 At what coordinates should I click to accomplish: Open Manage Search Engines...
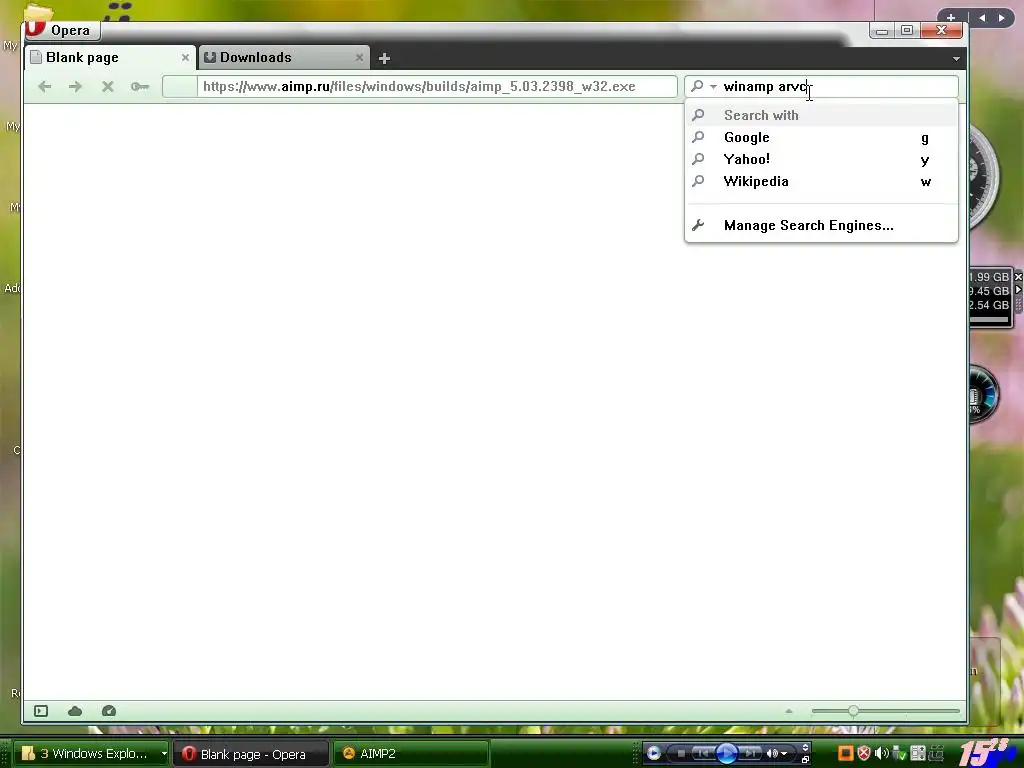(x=821, y=225)
